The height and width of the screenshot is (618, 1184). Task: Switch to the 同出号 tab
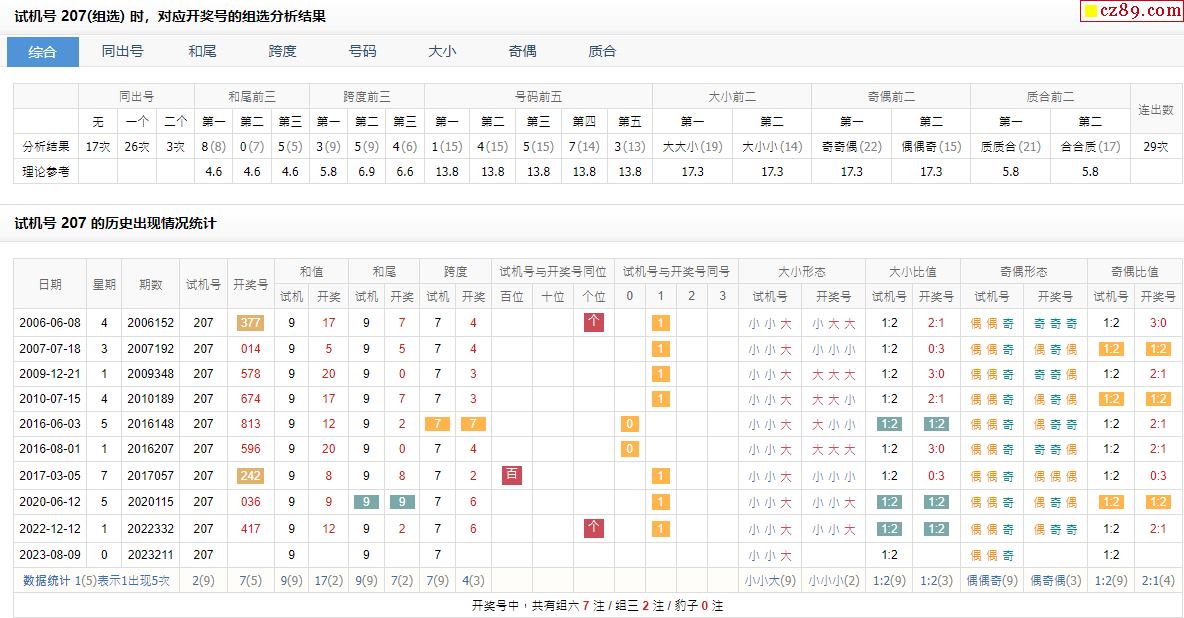pos(122,51)
